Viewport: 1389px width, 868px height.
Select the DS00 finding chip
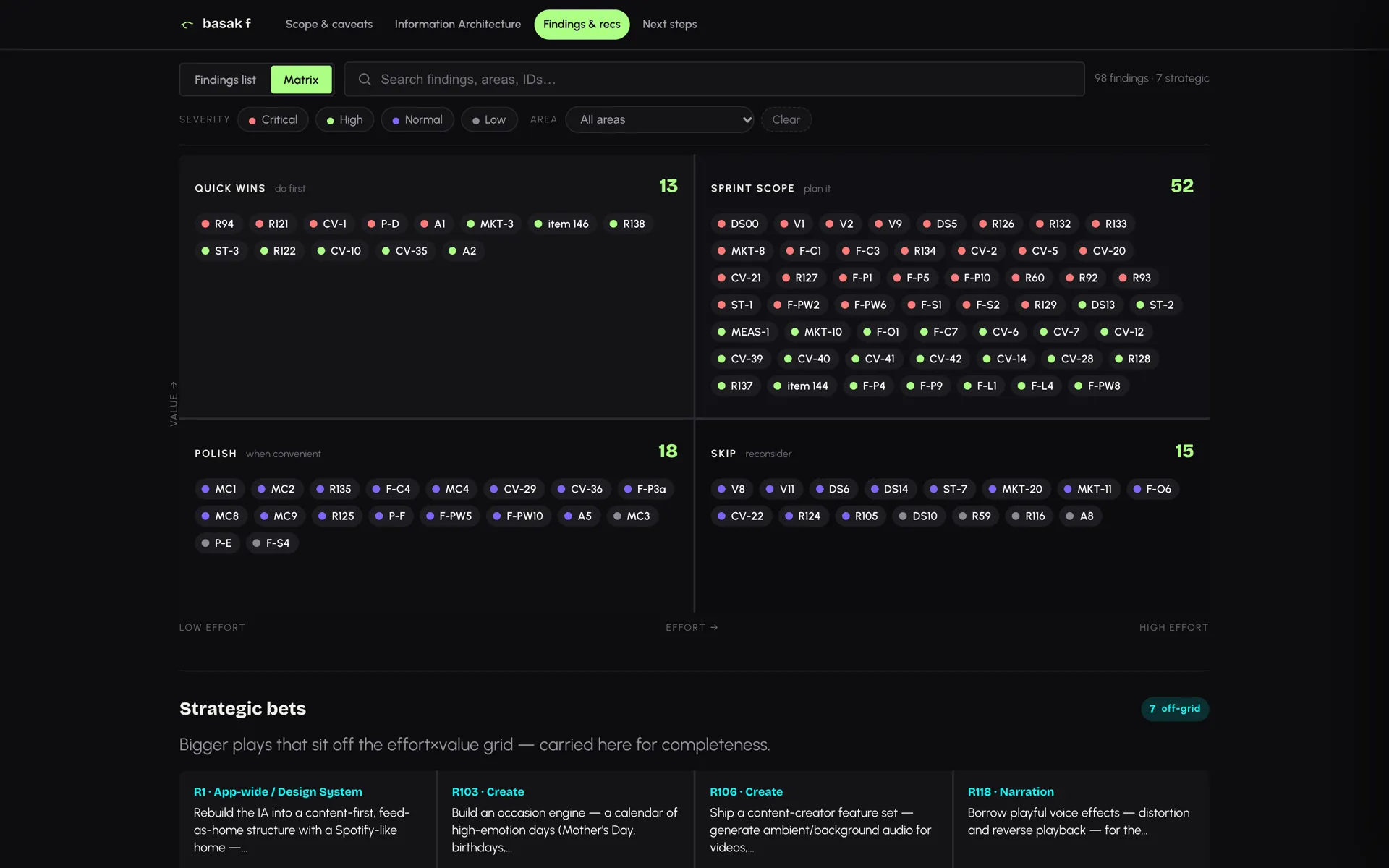[x=738, y=224]
